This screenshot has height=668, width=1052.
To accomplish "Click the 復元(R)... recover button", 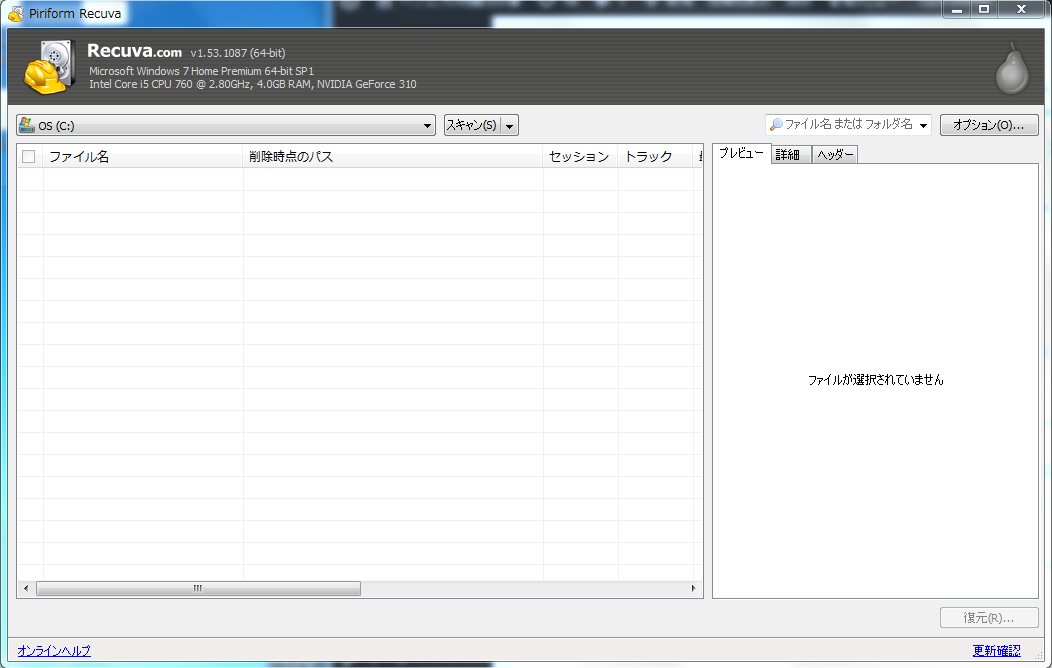I will tap(989, 618).
